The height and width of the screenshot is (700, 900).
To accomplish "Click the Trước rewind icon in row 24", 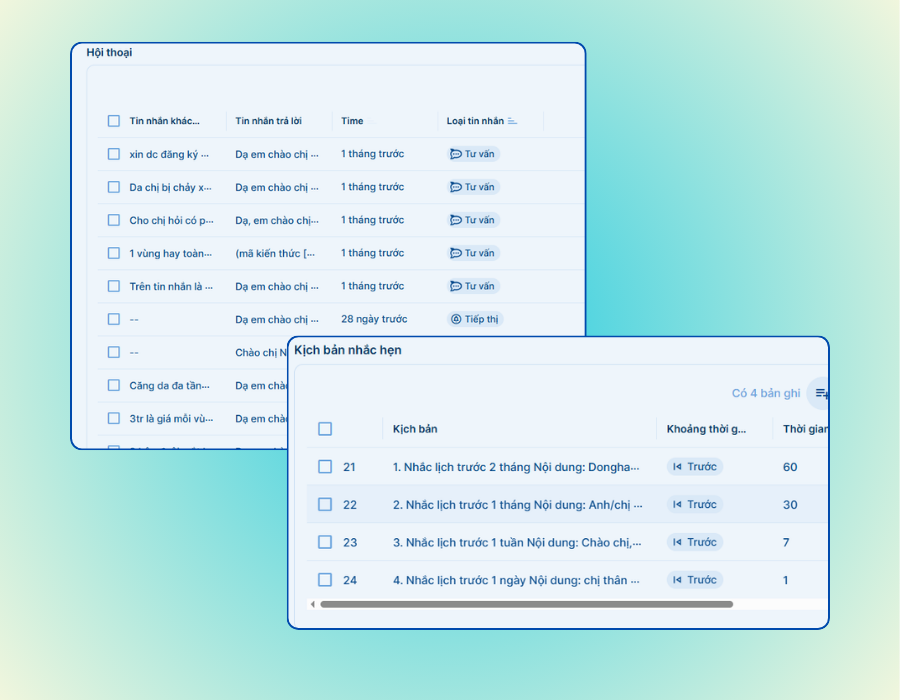I will click(x=677, y=580).
